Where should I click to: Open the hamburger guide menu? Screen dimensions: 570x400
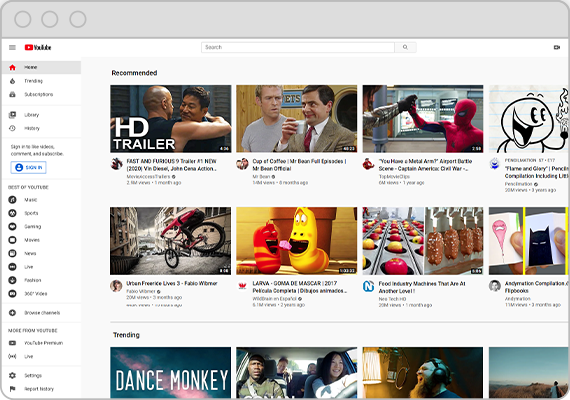click(x=12, y=47)
